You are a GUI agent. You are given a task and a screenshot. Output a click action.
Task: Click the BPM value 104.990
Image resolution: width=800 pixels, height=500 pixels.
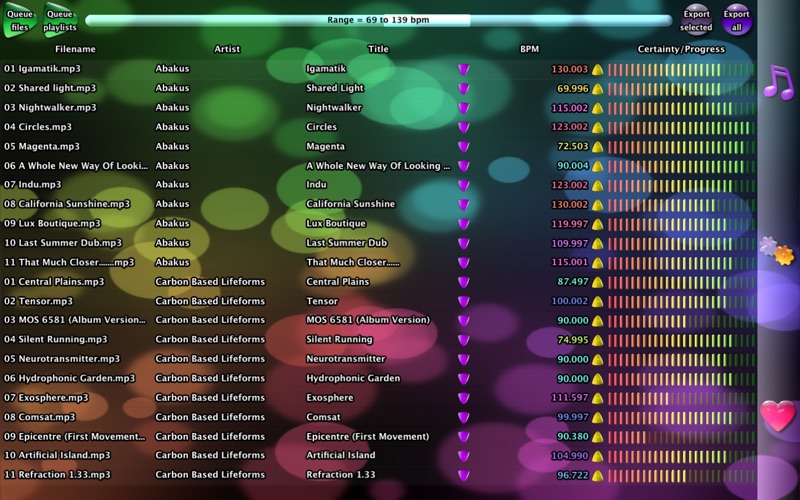pos(569,456)
